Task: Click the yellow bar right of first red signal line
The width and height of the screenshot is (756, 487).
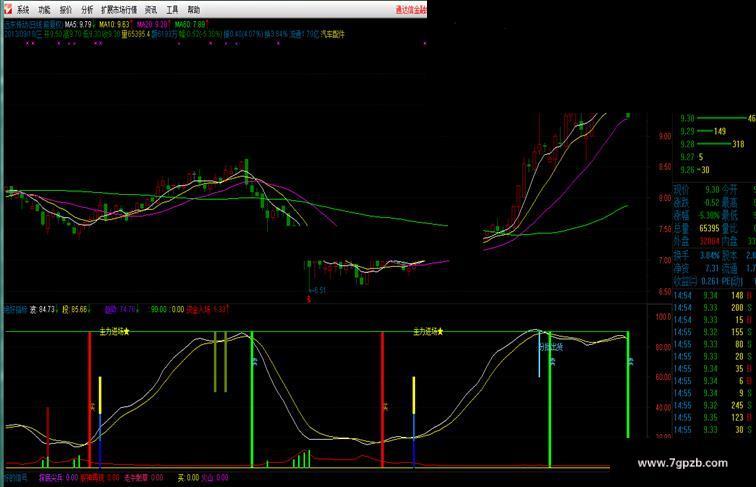Action: [x=100, y=395]
